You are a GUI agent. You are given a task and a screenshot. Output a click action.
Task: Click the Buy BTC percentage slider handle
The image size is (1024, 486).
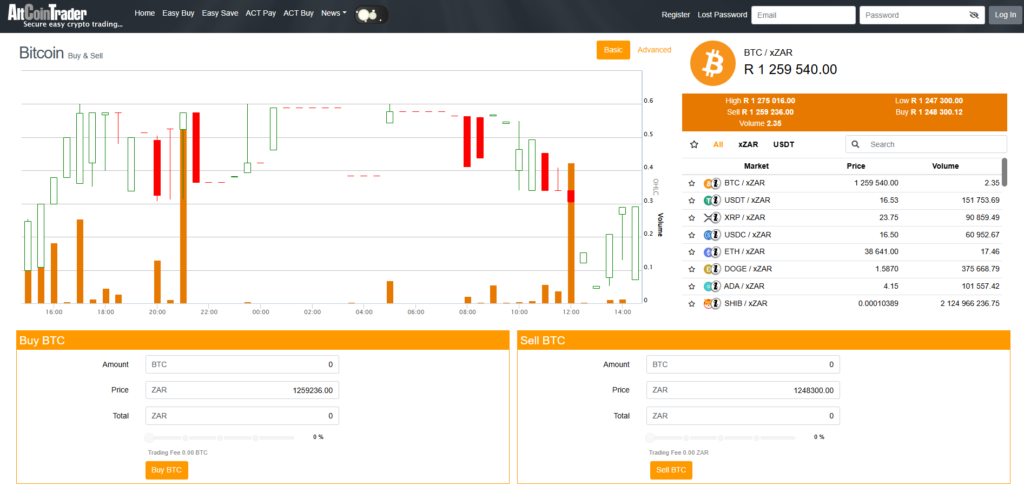tap(150, 438)
